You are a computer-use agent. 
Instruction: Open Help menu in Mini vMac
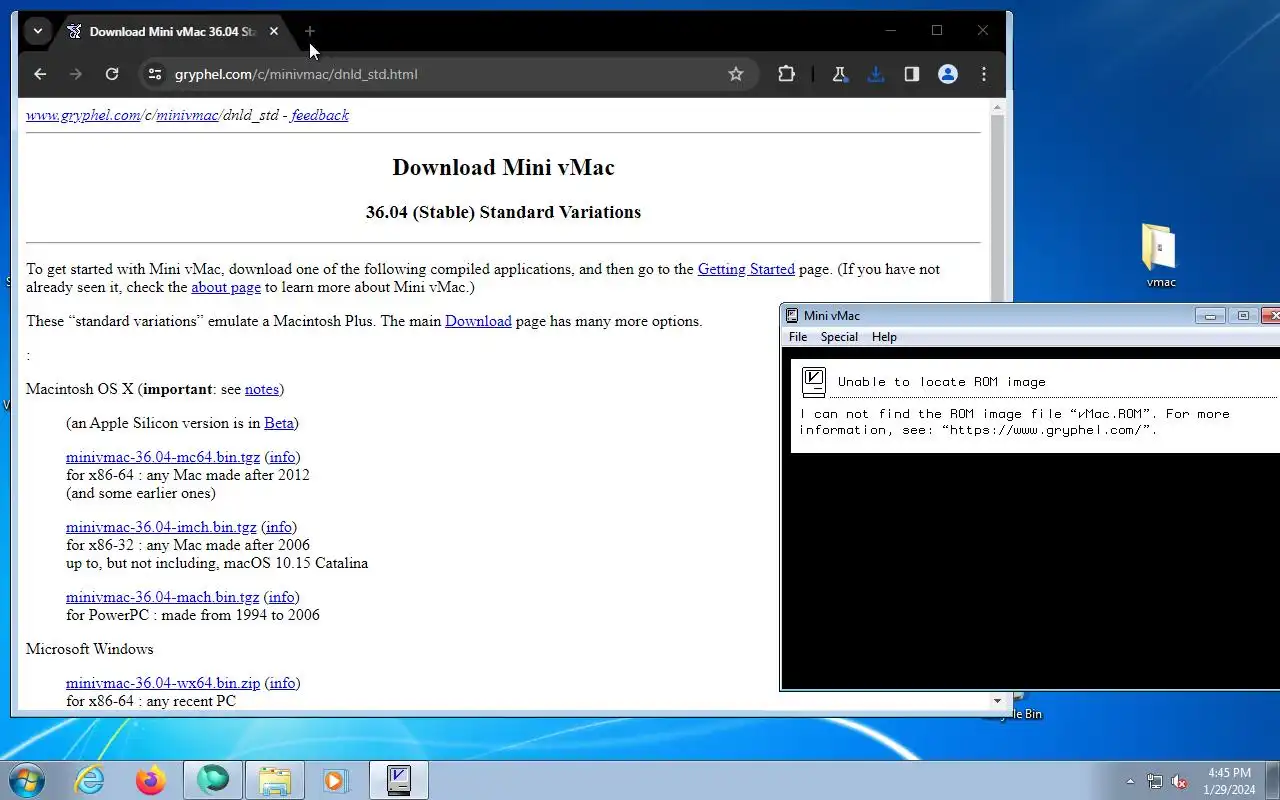(884, 337)
